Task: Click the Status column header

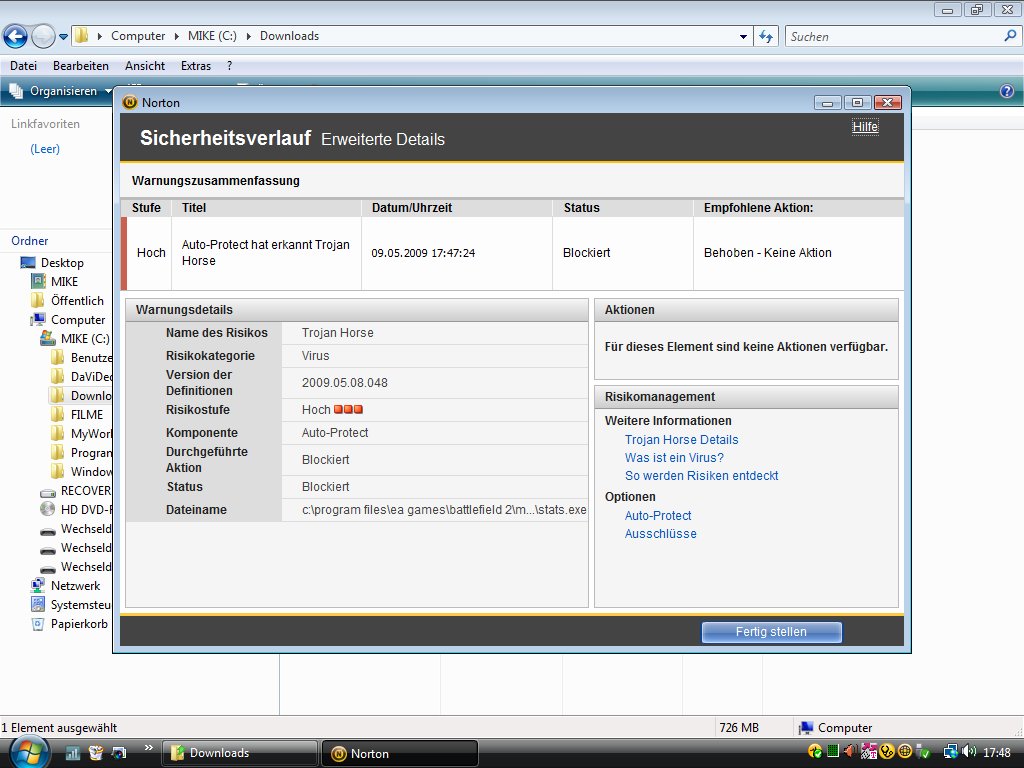Action: 623,208
